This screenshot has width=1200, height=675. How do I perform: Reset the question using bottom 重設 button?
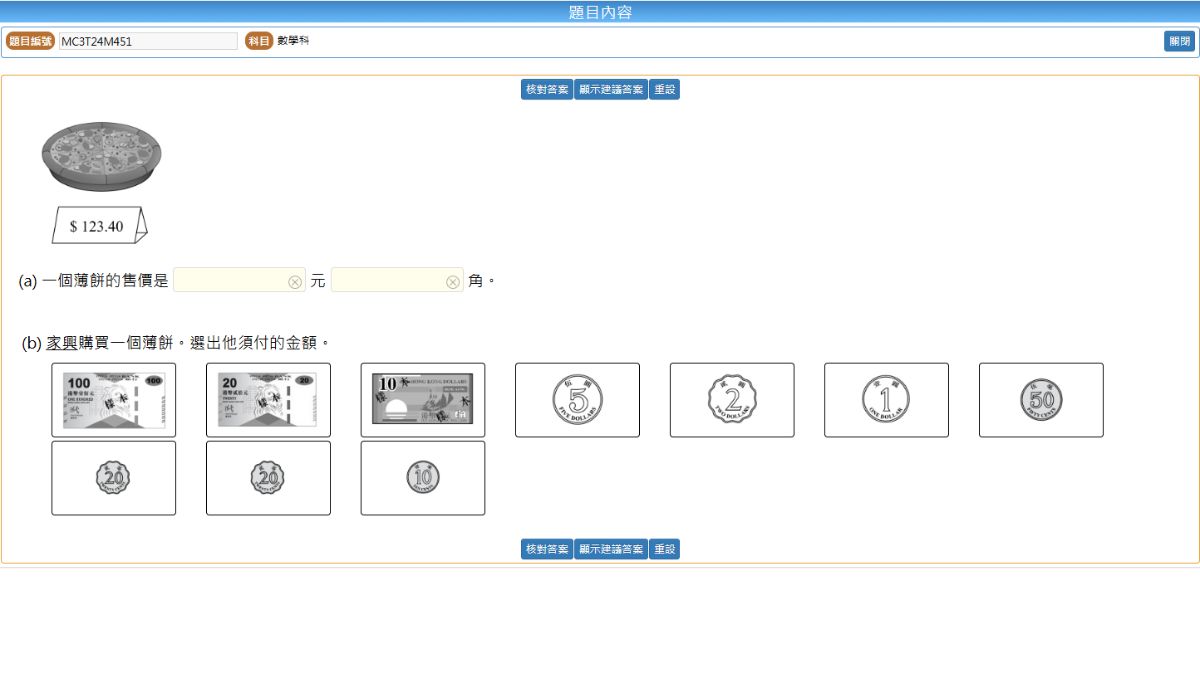[664, 549]
